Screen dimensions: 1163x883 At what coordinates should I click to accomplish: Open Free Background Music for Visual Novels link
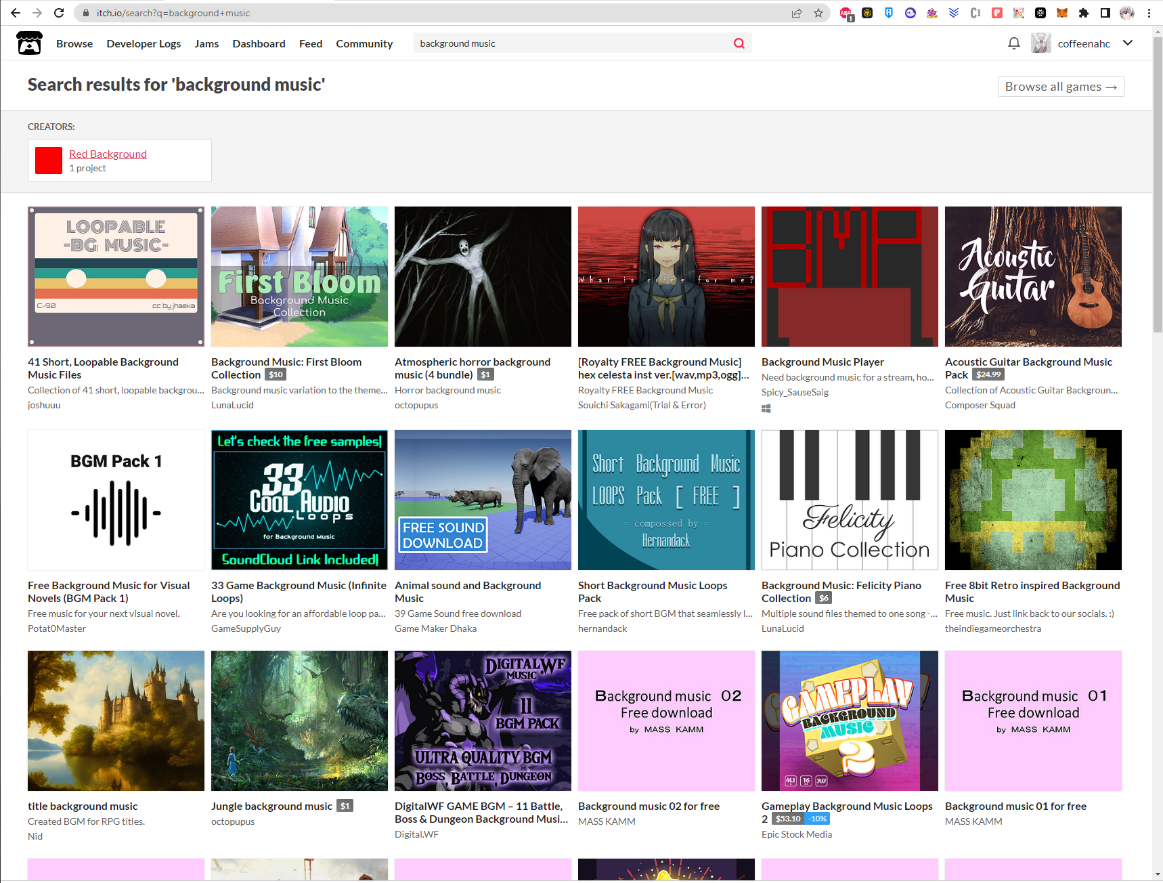pos(108,591)
